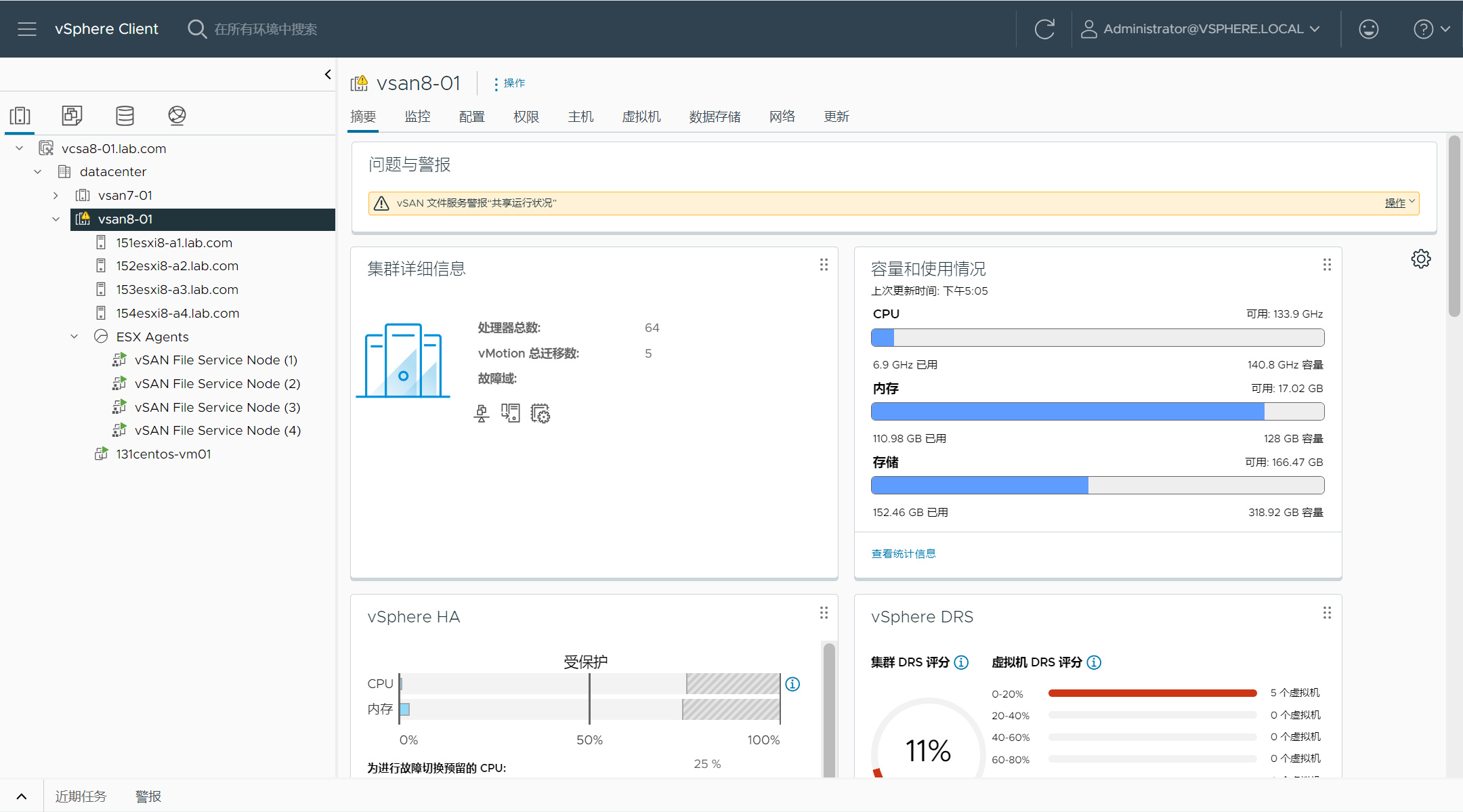Open the 网络 tab
Viewport: 1463px width, 812px height.
pyautogui.click(x=782, y=116)
